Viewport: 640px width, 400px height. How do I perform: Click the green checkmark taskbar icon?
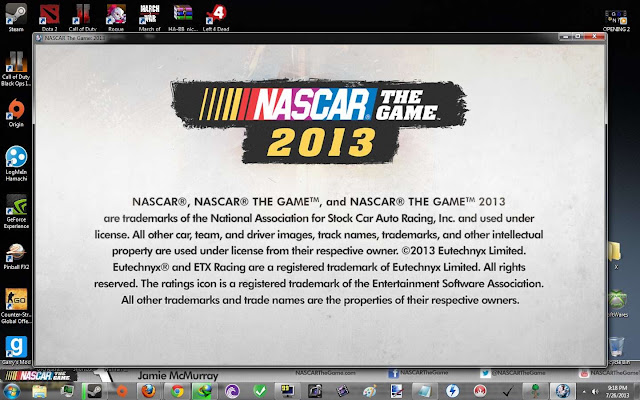[260, 391]
